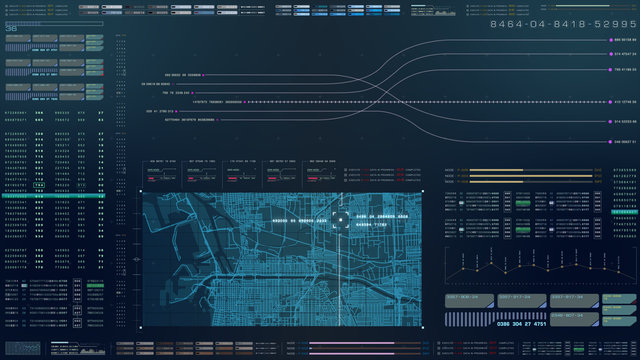Click the first yellow NODE progress bar

pyautogui.click(x=531, y=170)
